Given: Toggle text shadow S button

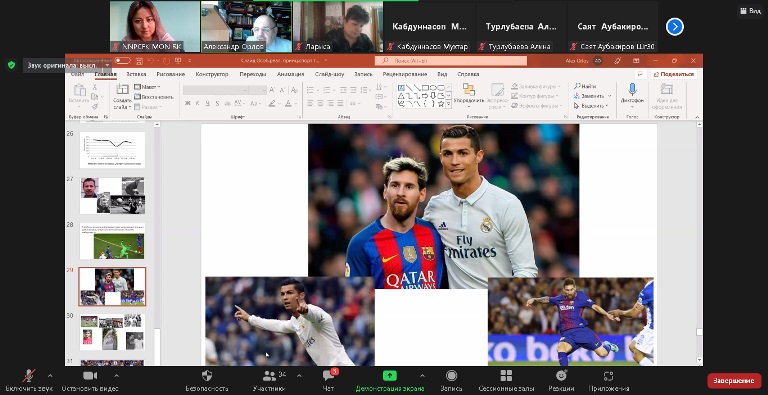Looking at the screenshot, I should 217,103.
